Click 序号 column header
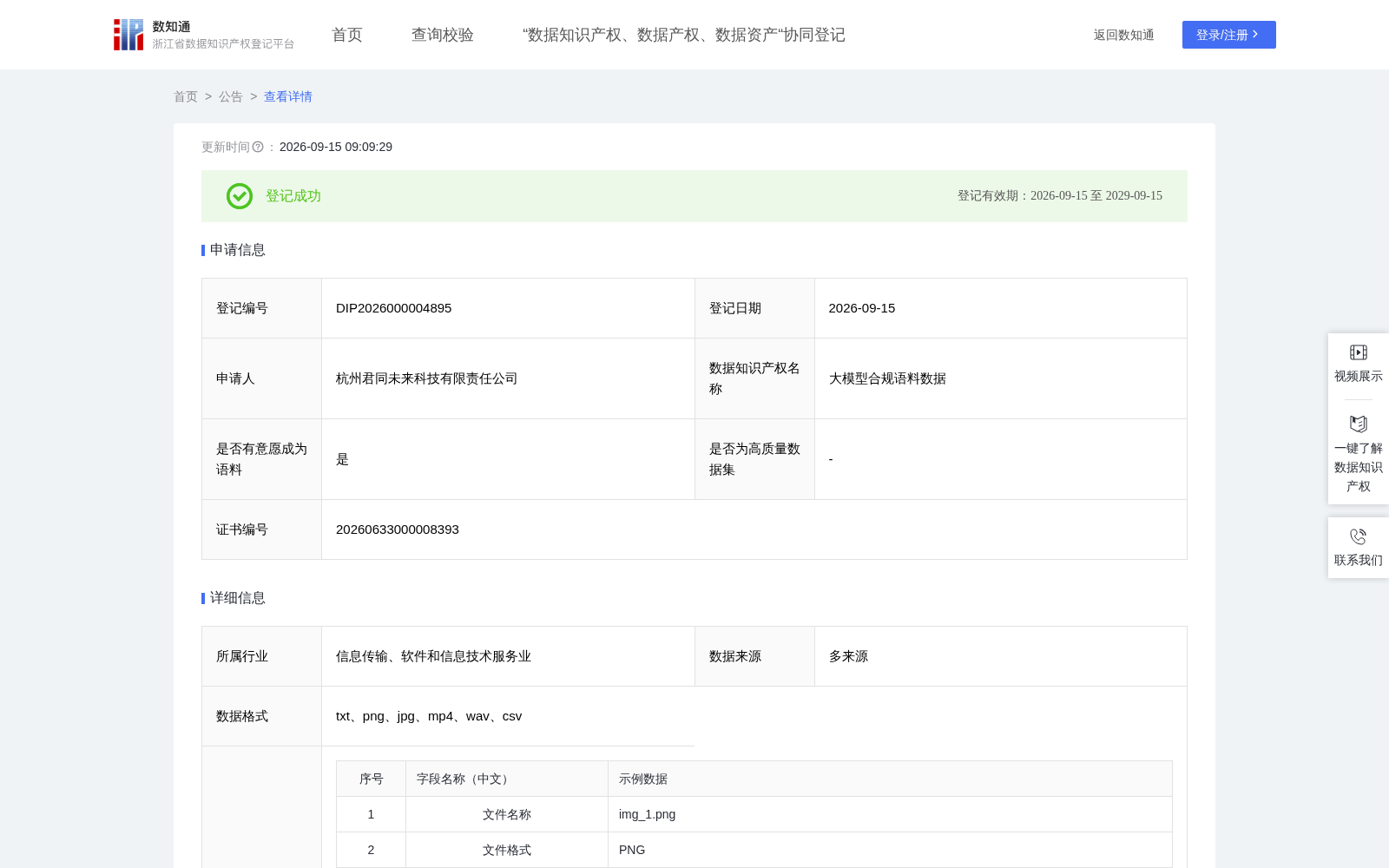 tap(372, 779)
